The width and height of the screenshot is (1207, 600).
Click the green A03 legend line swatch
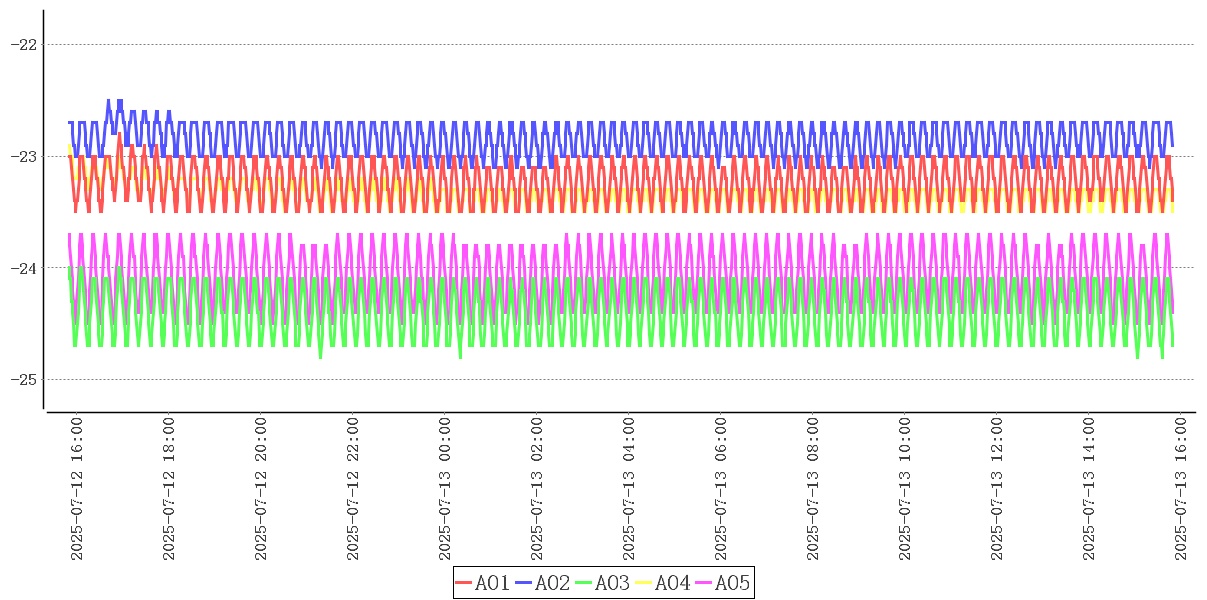(584, 583)
